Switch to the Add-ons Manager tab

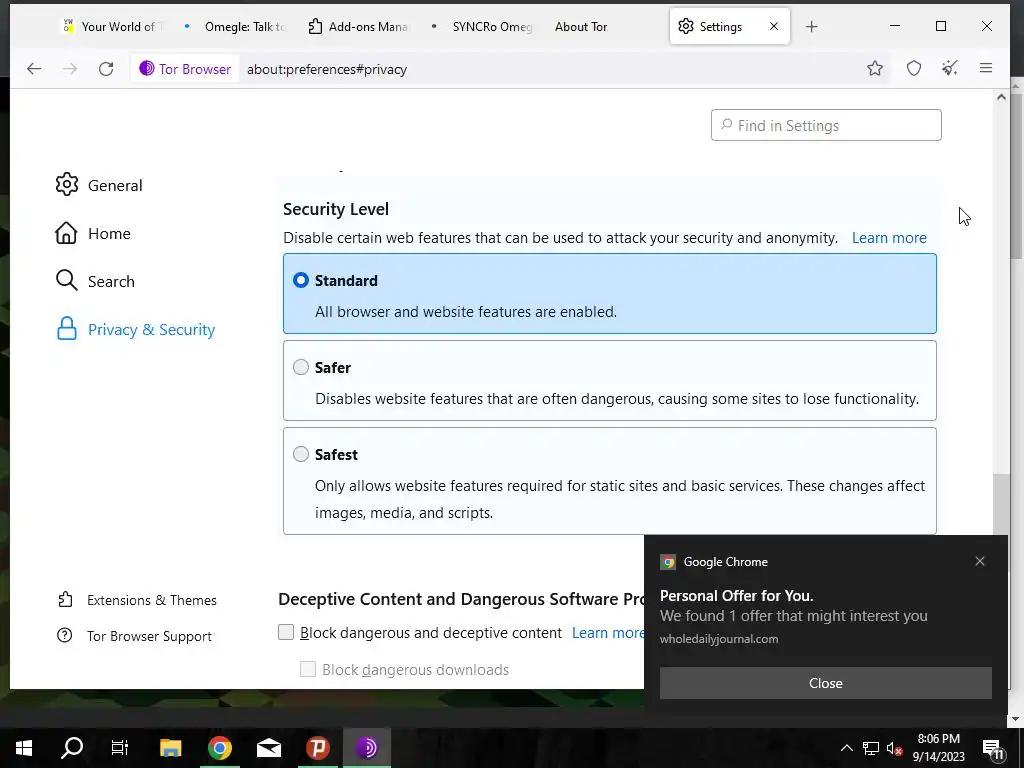(x=358, y=27)
